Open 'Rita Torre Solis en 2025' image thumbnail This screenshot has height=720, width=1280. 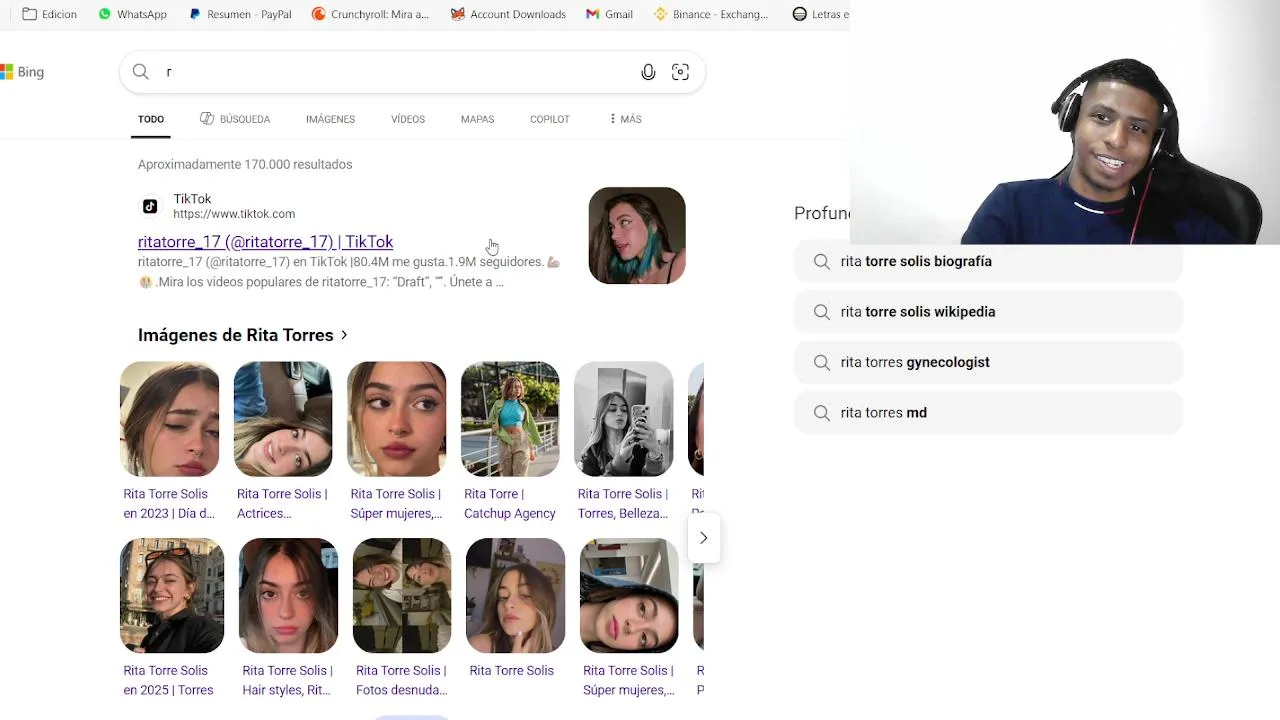click(172, 596)
